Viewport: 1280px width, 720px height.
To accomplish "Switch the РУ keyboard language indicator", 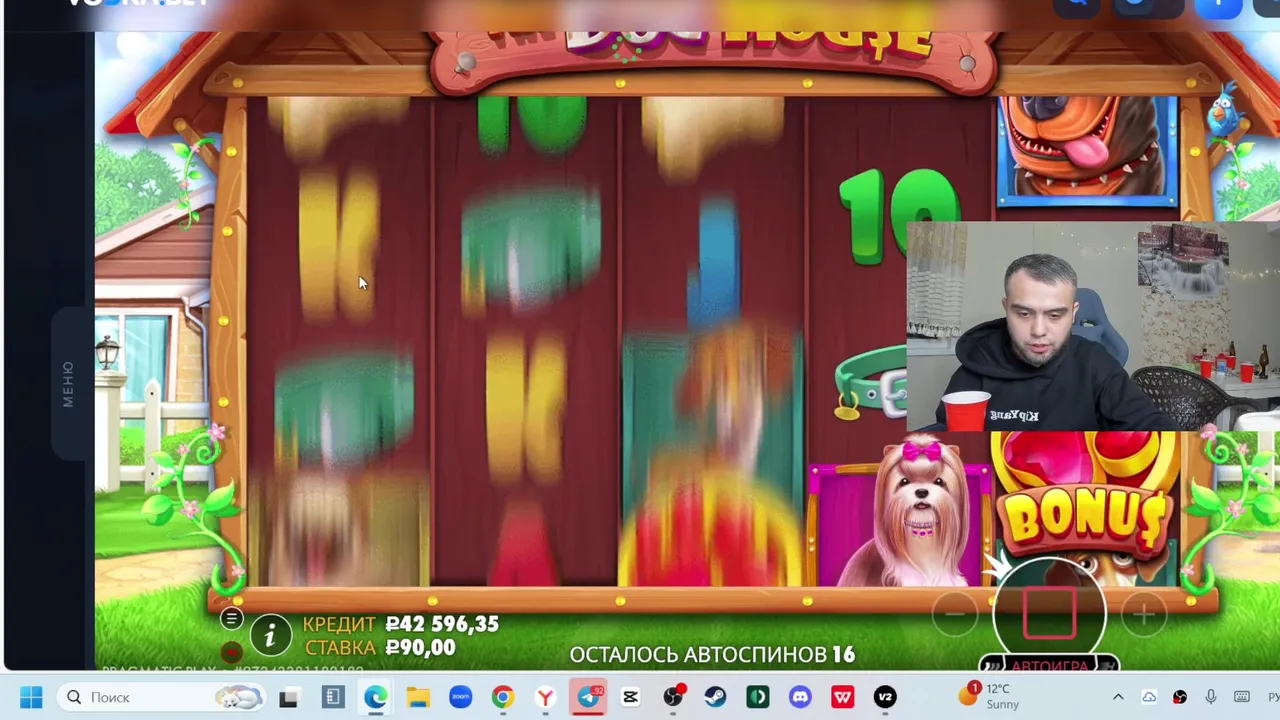I will (1273, 697).
